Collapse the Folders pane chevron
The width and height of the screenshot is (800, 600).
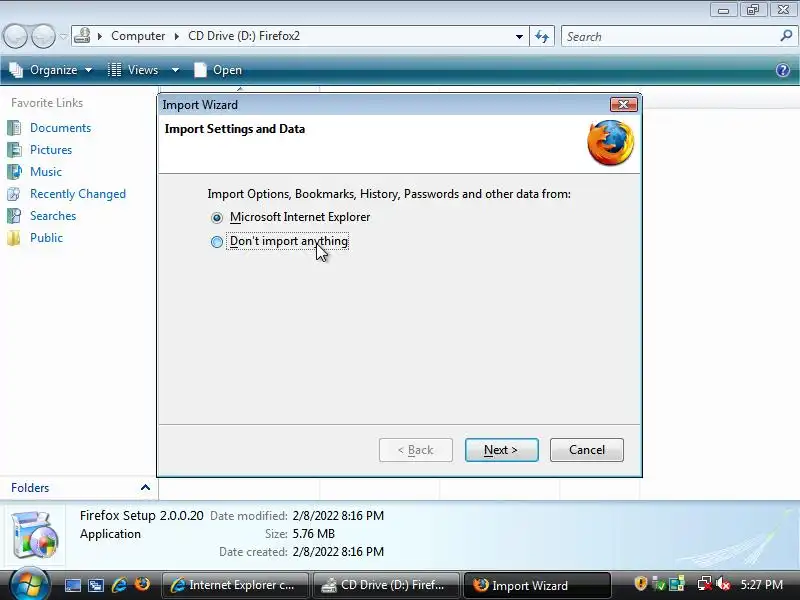[145, 488]
